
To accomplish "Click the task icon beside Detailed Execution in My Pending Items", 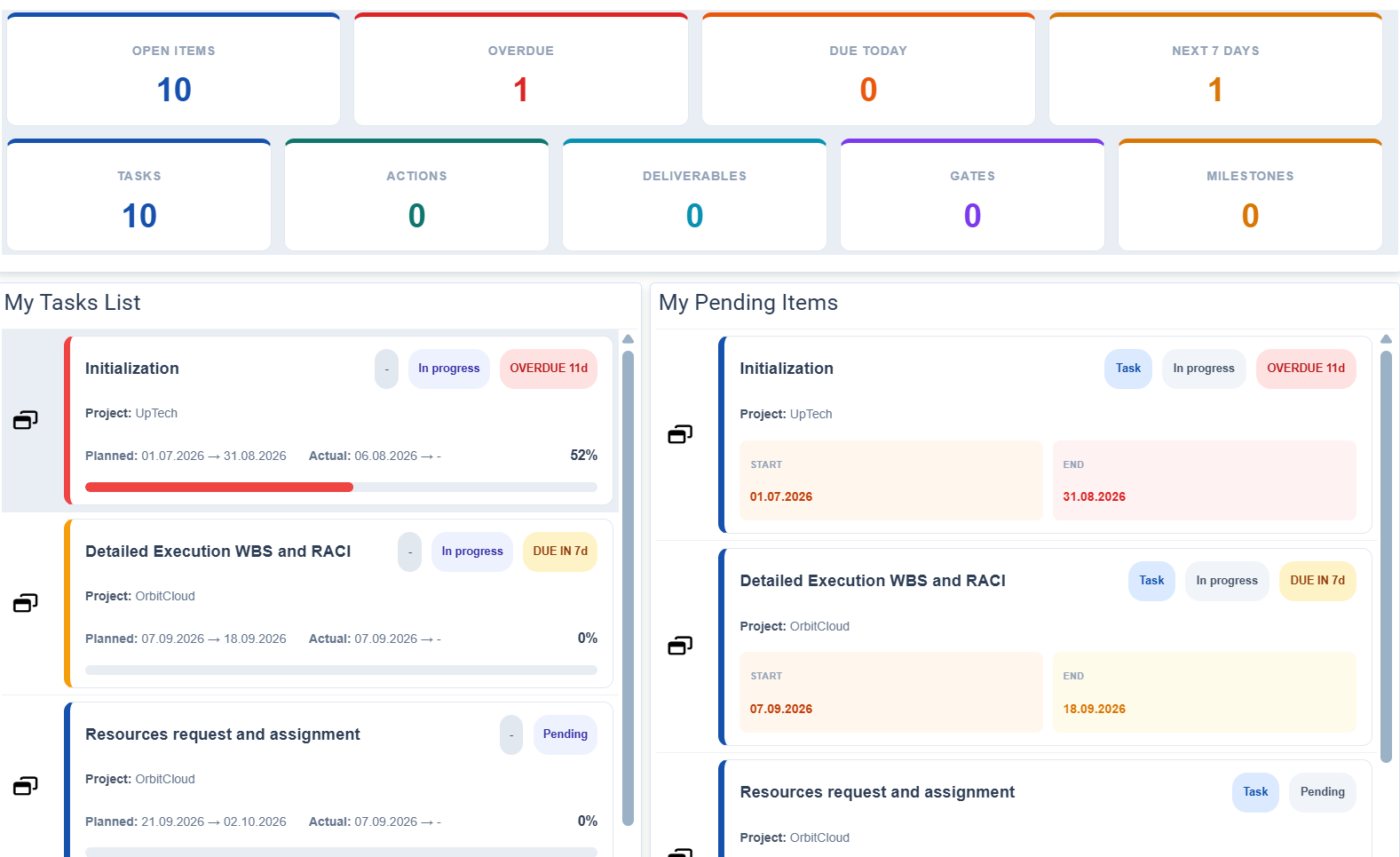I will tap(680, 646).
